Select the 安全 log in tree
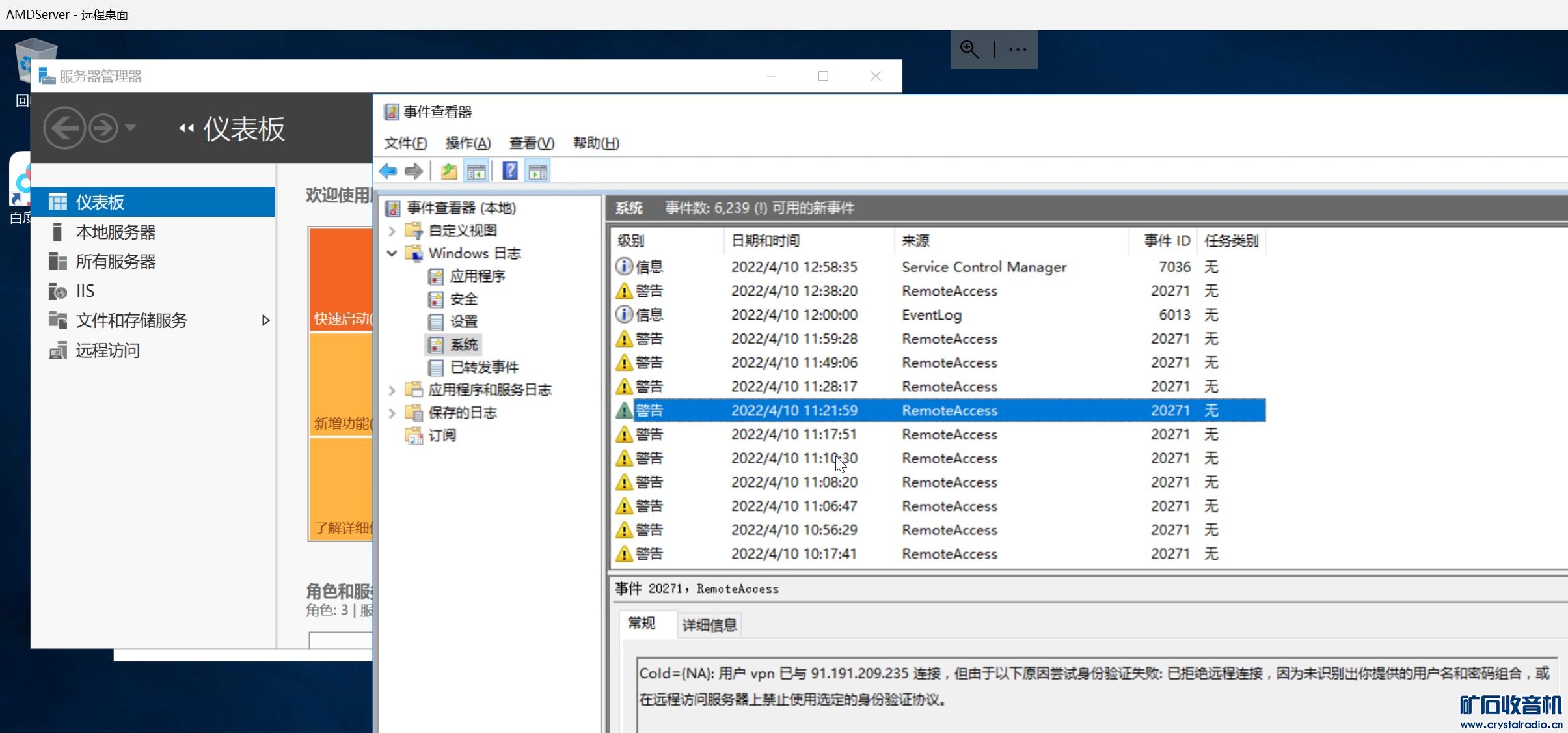The height and width of the screenshot is (733, 1568). coord(463,299)
